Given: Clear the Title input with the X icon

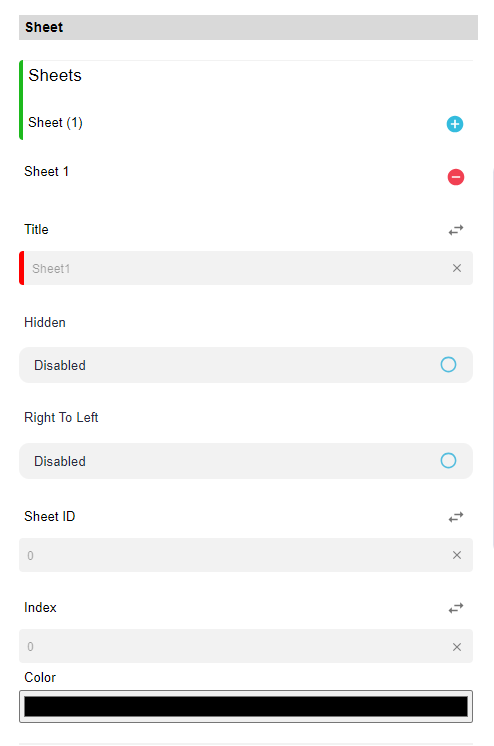Looking at the screenshot, I should pyautogui.click(x=457, y=268).
